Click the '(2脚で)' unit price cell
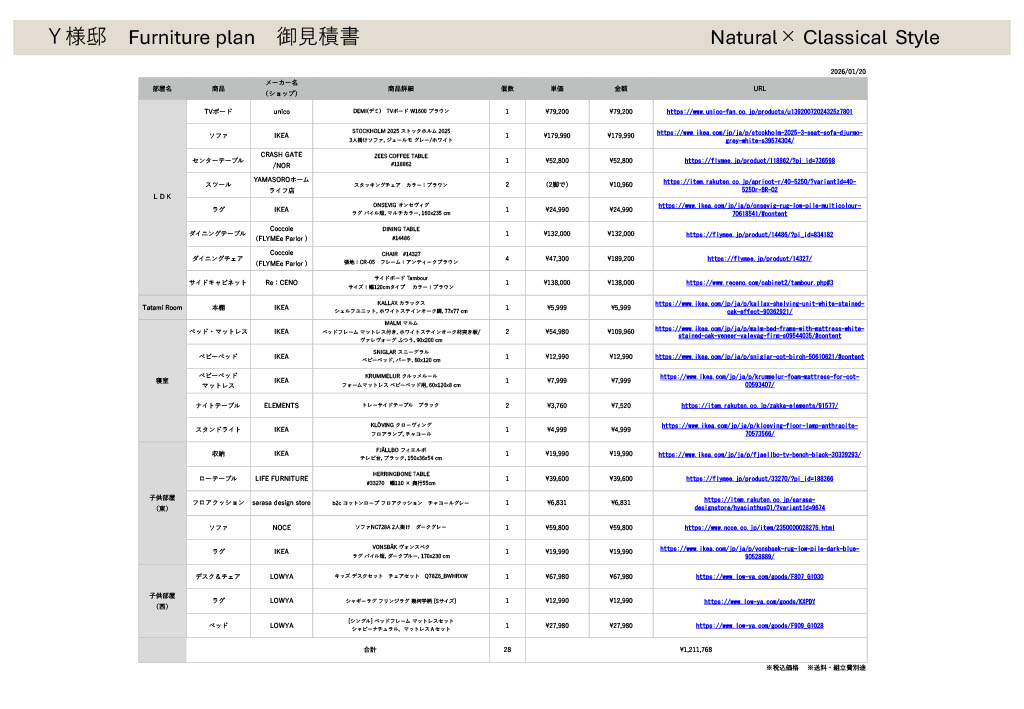Viewport: 1024px width, 709px height. click(x=557, y=185)
